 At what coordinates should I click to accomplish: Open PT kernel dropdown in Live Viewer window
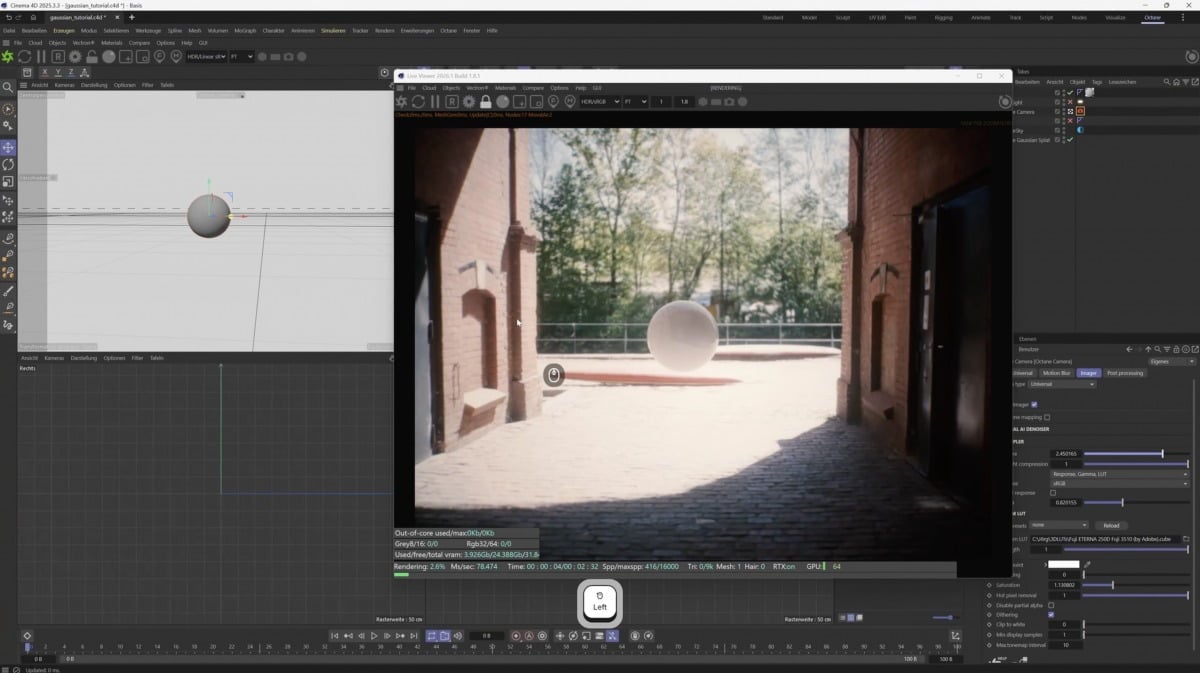coord(636,102)
